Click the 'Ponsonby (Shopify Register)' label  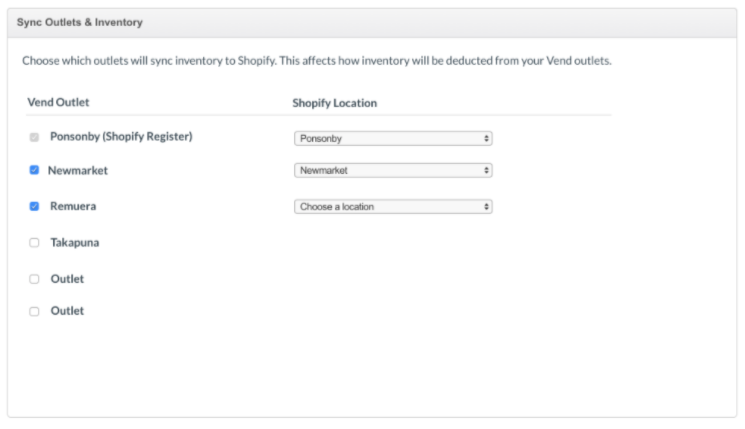click(x=121, y=137)
